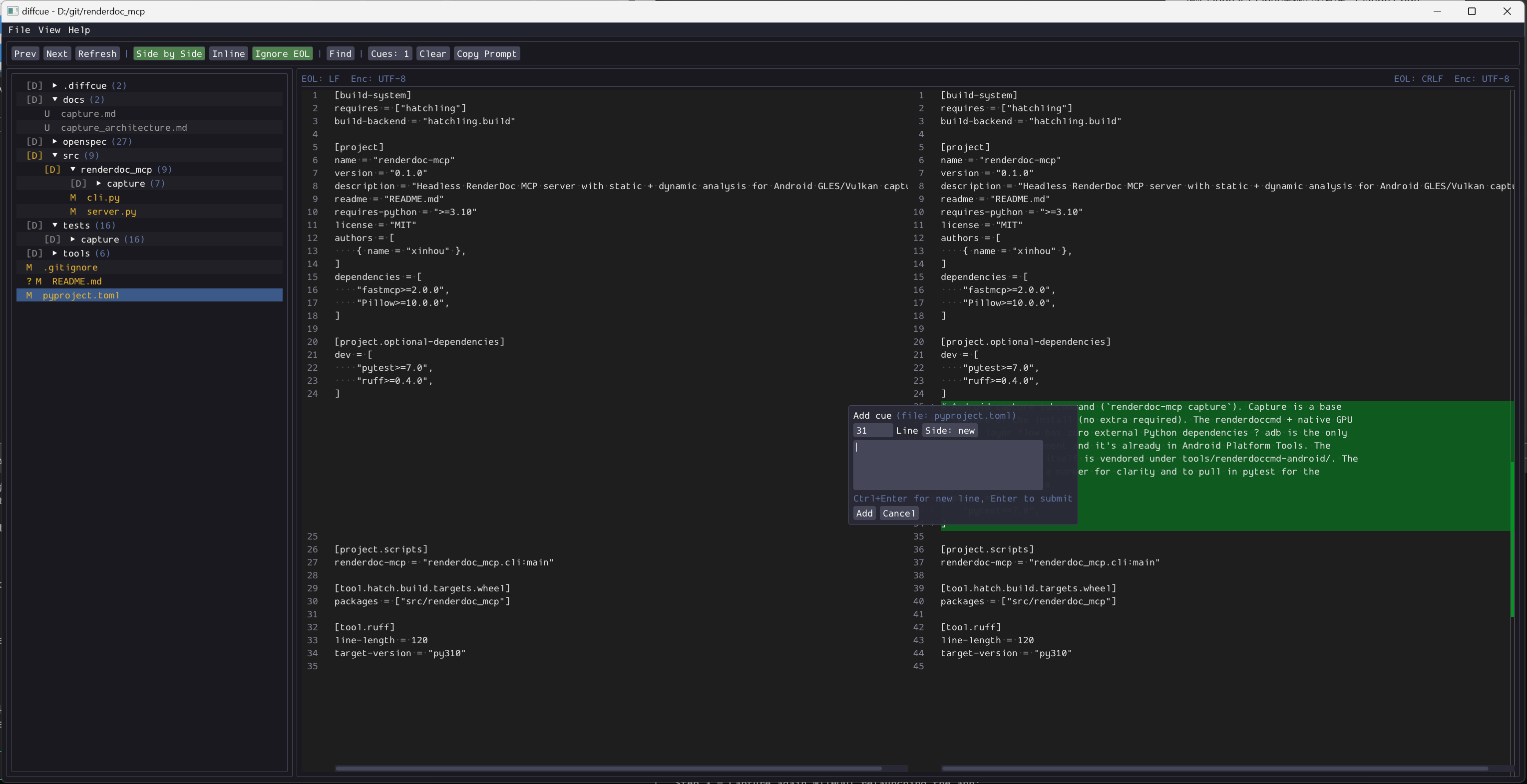Collapse the src folder
1527x784 pixels.
[x=54, y=155]
